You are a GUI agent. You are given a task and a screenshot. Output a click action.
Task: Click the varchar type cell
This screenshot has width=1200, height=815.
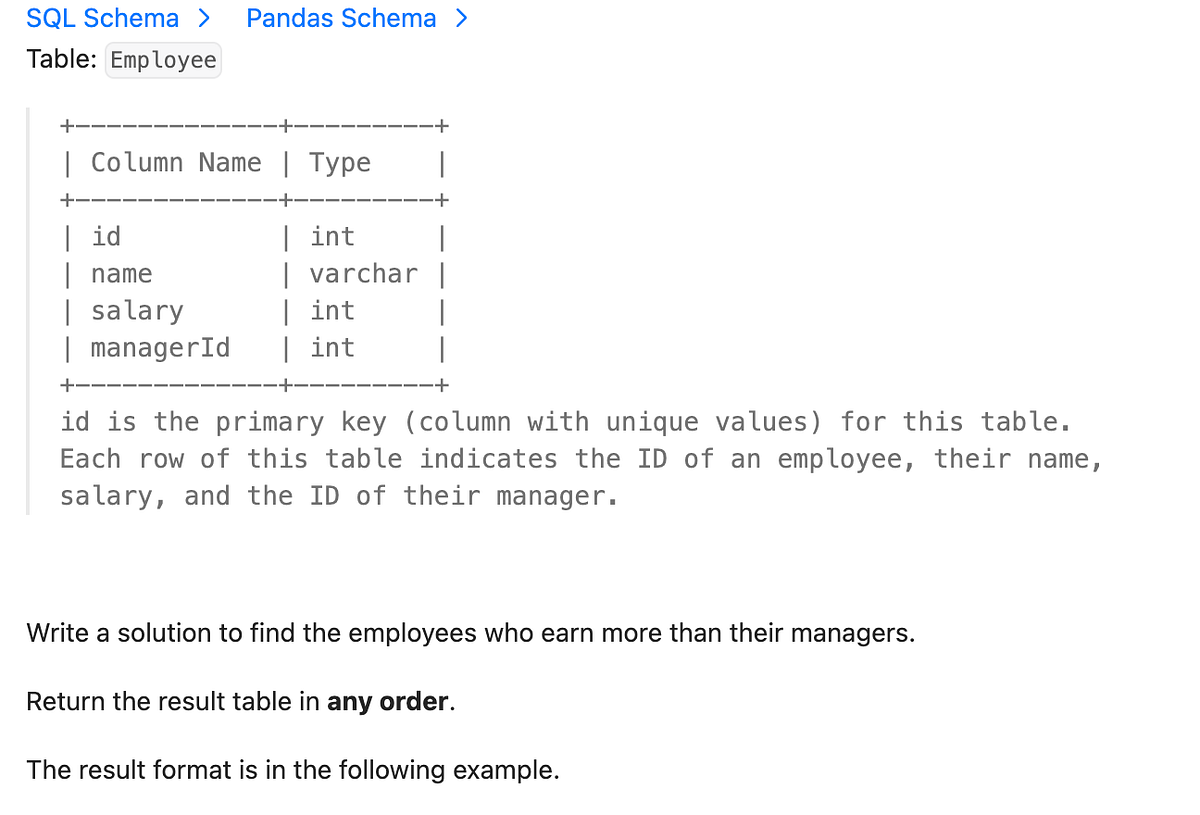click(363, 274)
